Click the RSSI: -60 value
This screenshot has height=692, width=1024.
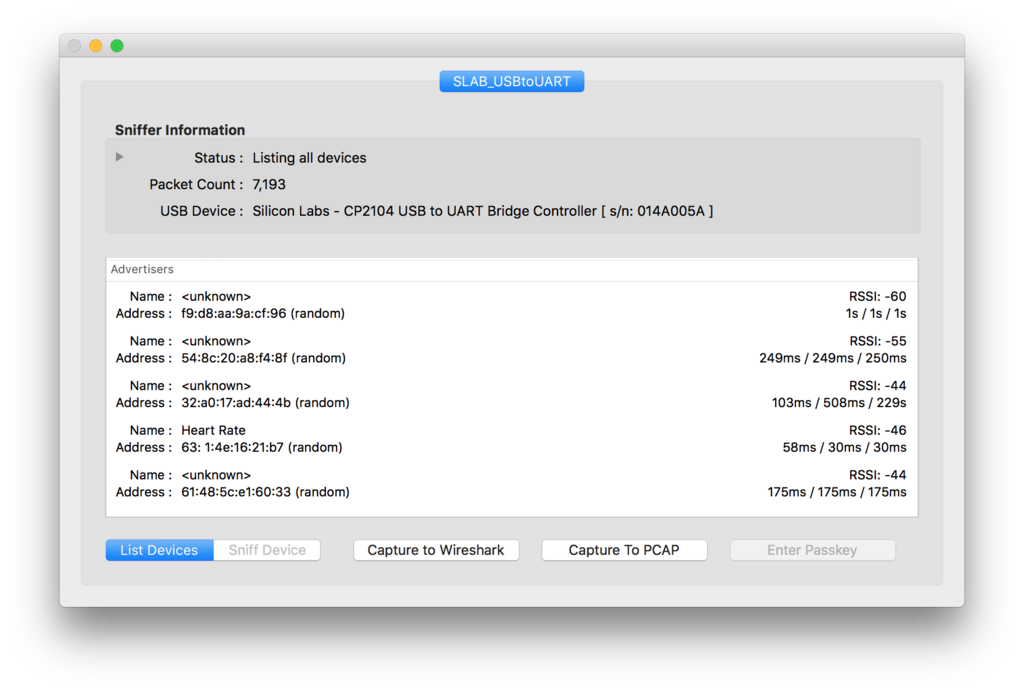point(877,296)
